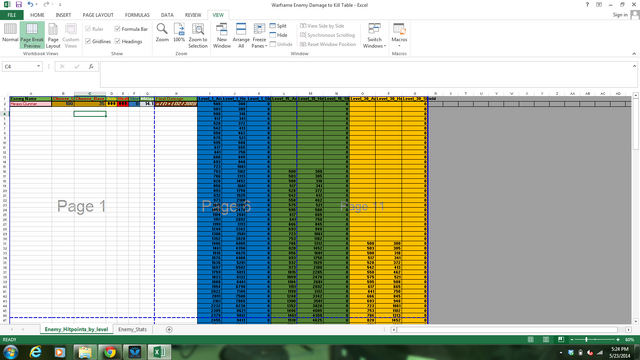Open the Undo history dropdown arrow
The image size is (640, 360).
(x=36, y=4)
